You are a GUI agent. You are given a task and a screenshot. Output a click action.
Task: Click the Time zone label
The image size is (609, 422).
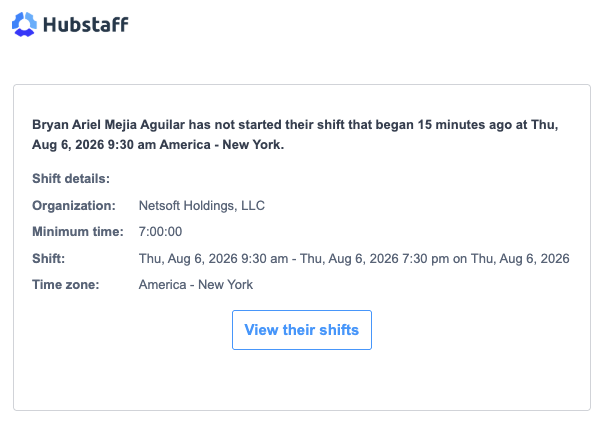tap(66, 285)
